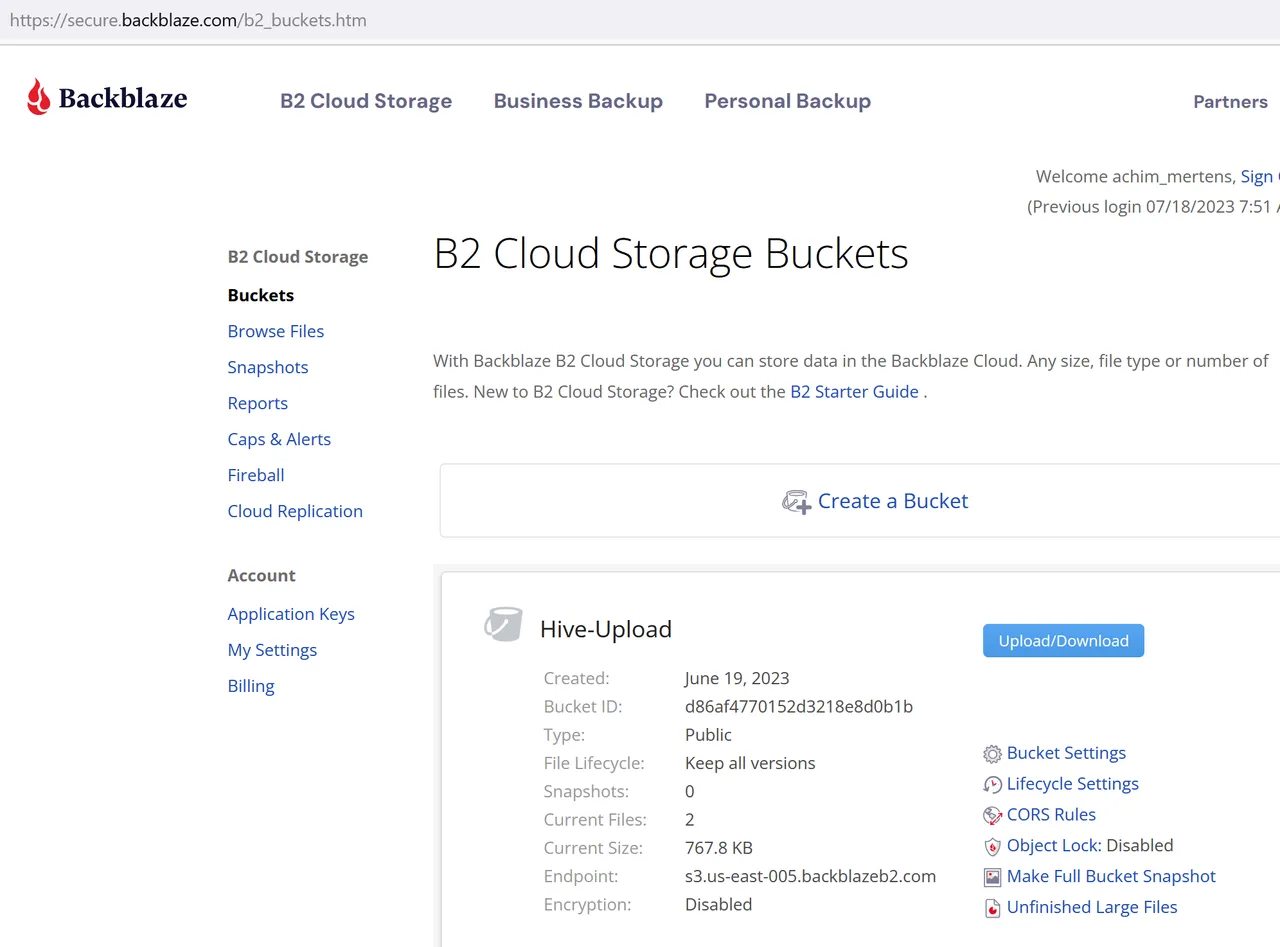Image resolution: width=1280 pixels, height=947 pixels.
Task: Open Caps & Alerts in the sidebar
Action: coord(279,439)
